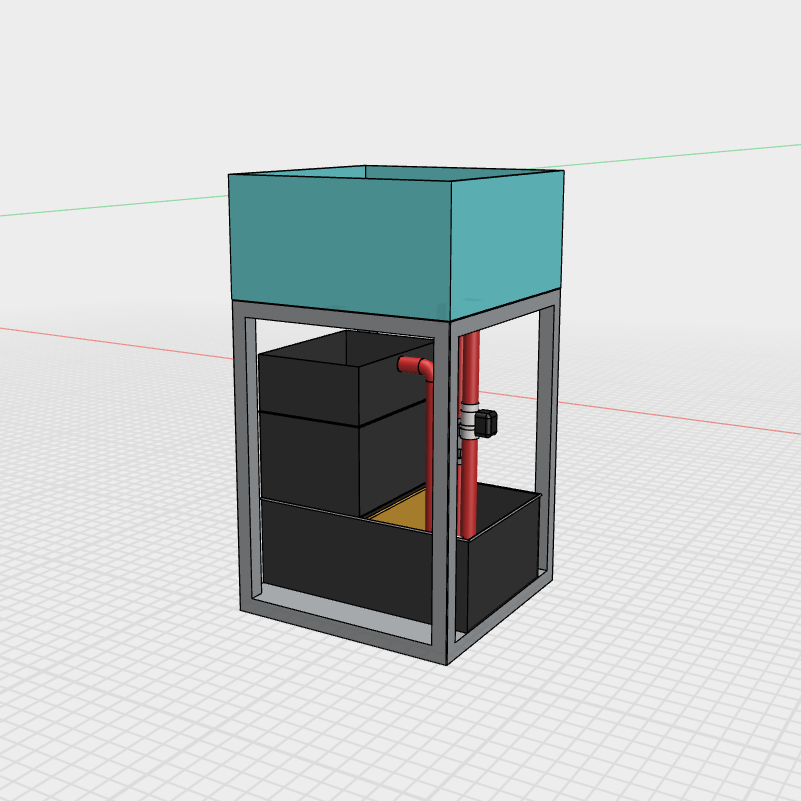Click the red elbow pipe fitting
The height and width of the screenshot is (801, 801).
[418, 366]
